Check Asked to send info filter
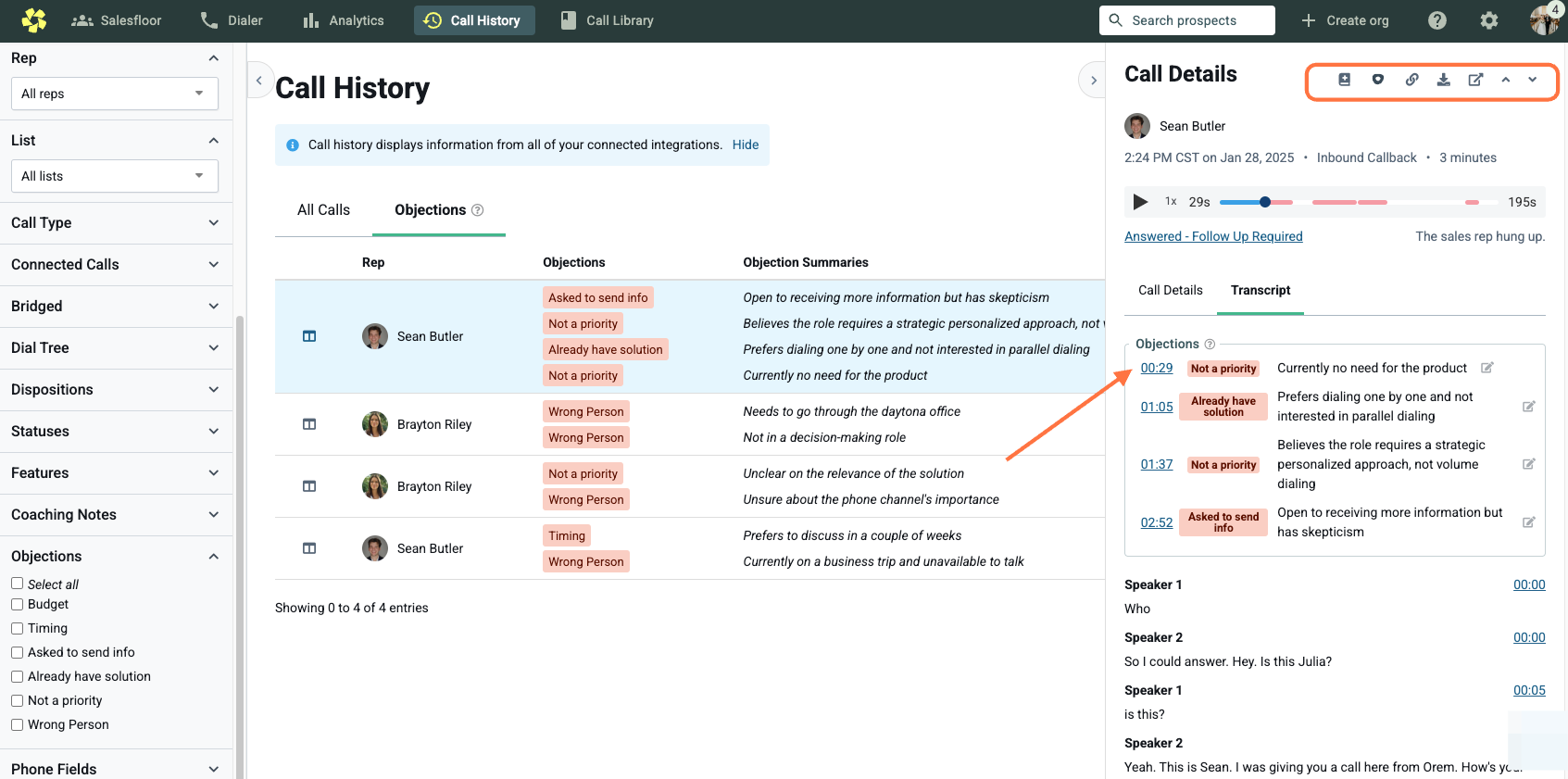This screenshot has width=1568, height=779. coord(17,652)
